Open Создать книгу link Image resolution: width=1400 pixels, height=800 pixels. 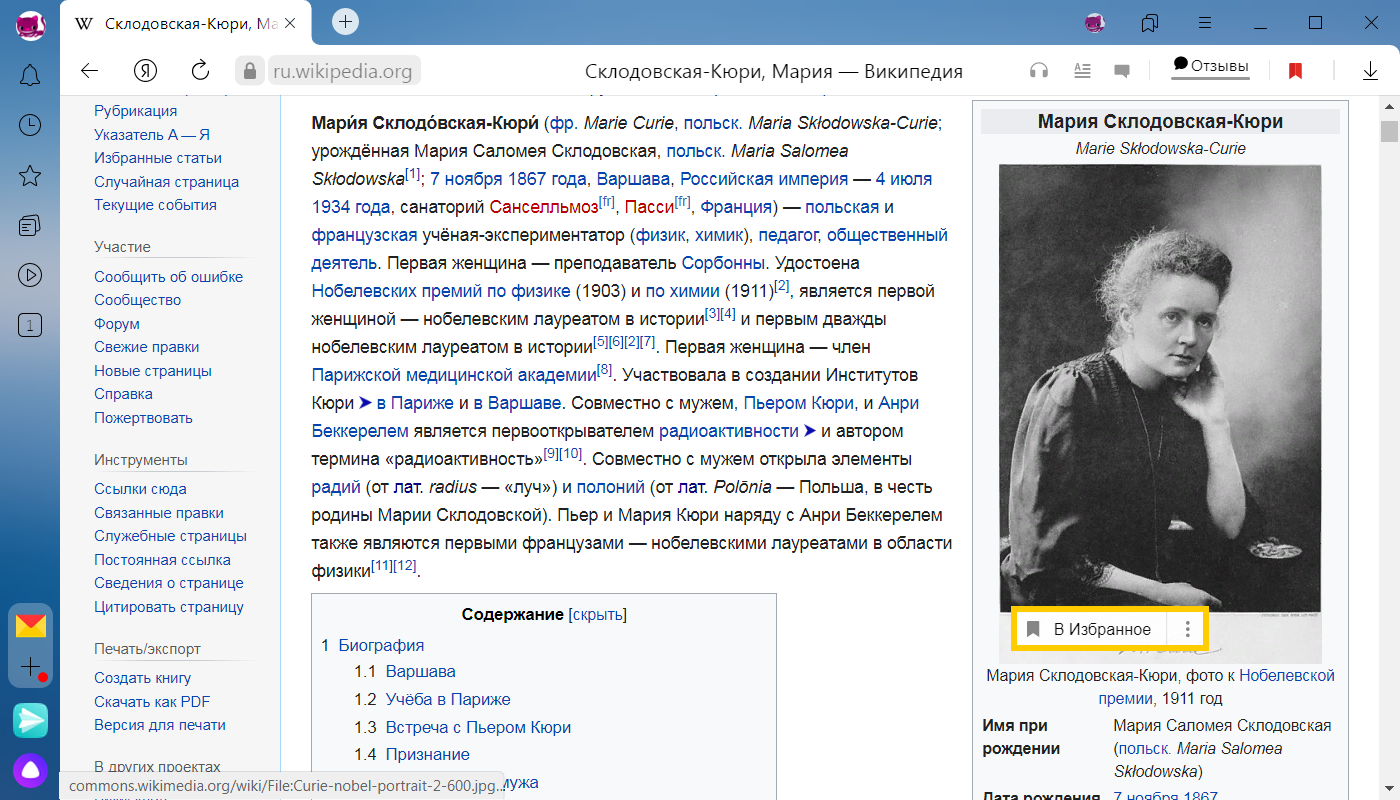point(143,678)
